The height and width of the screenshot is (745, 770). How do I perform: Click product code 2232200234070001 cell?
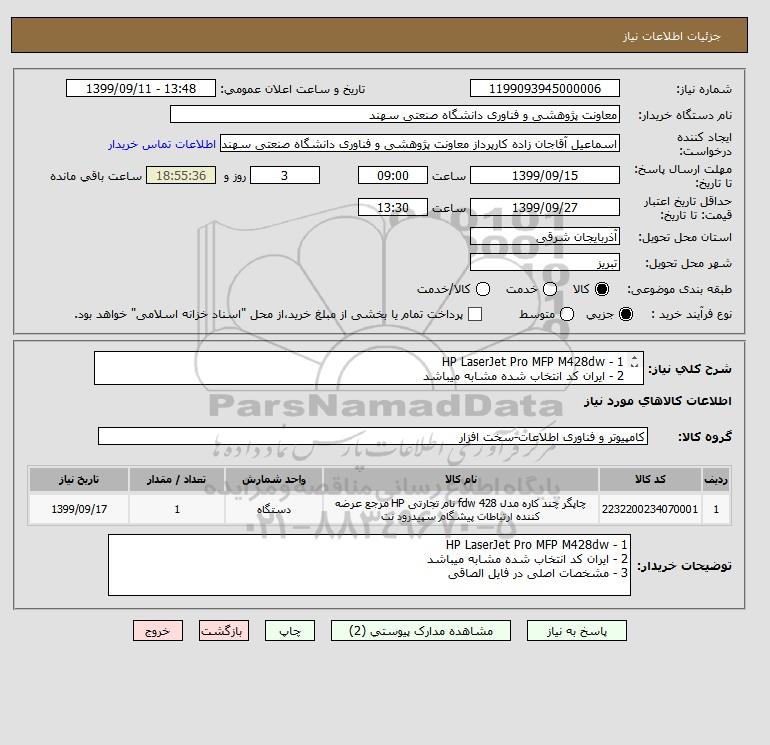click(650, 509)
